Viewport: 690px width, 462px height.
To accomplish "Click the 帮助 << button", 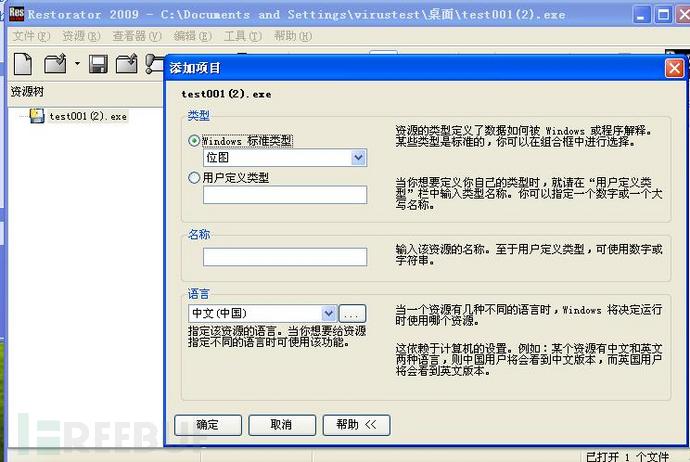I will click(x=356, y=425).
